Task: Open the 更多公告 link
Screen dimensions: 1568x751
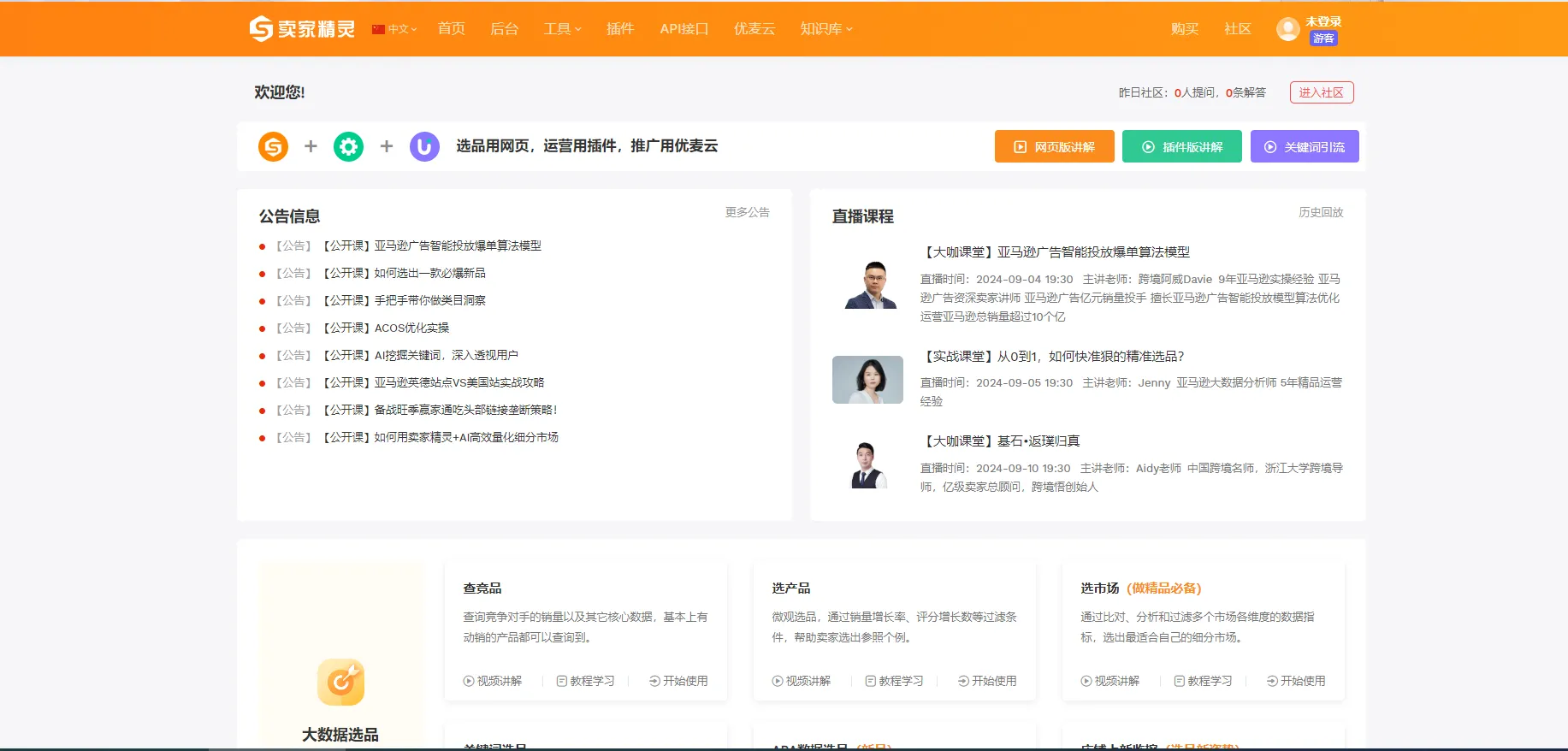Action: click(747, 212)
